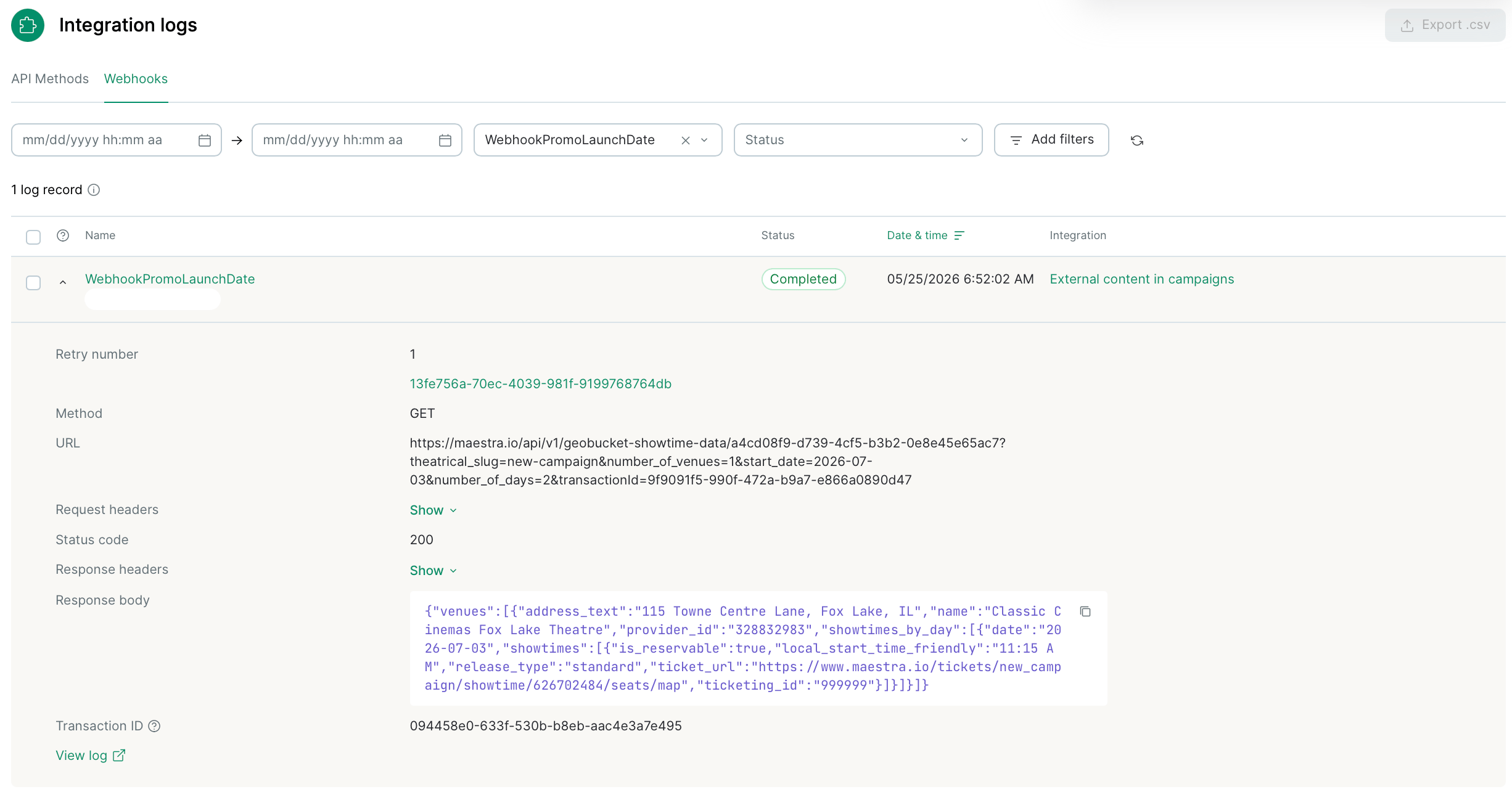1512x800 pixels.
Task: Select the Webhooks tab
Action: click(x=136, y=79)
